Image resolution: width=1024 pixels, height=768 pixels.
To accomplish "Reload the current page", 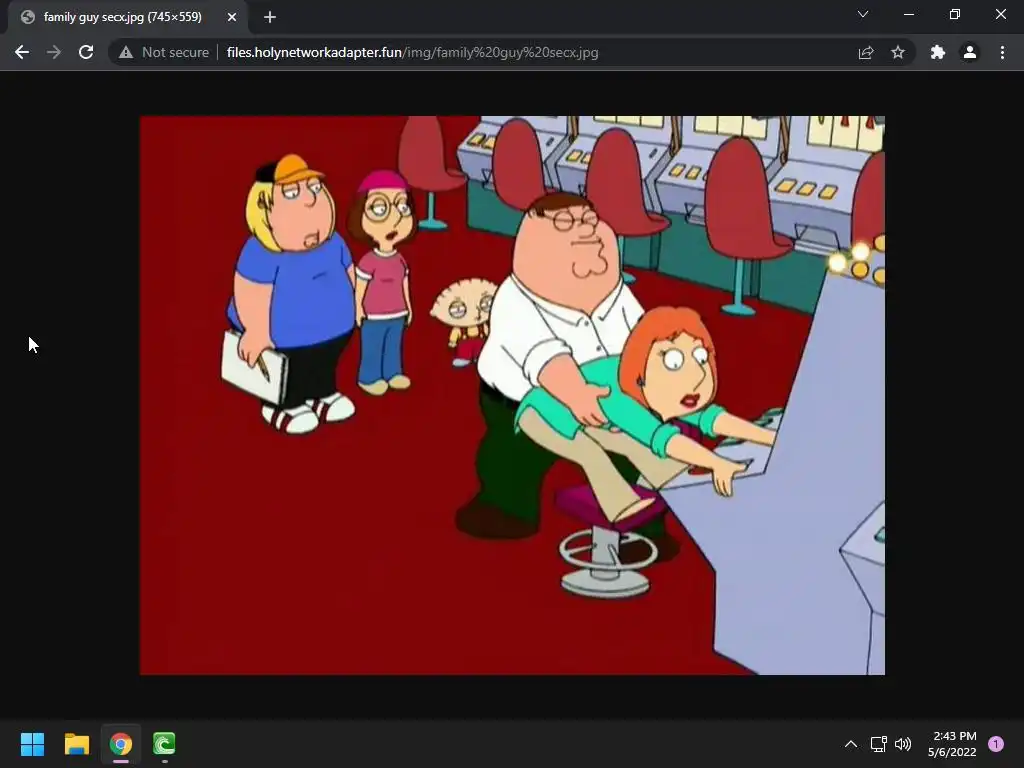I will (86, 52).
